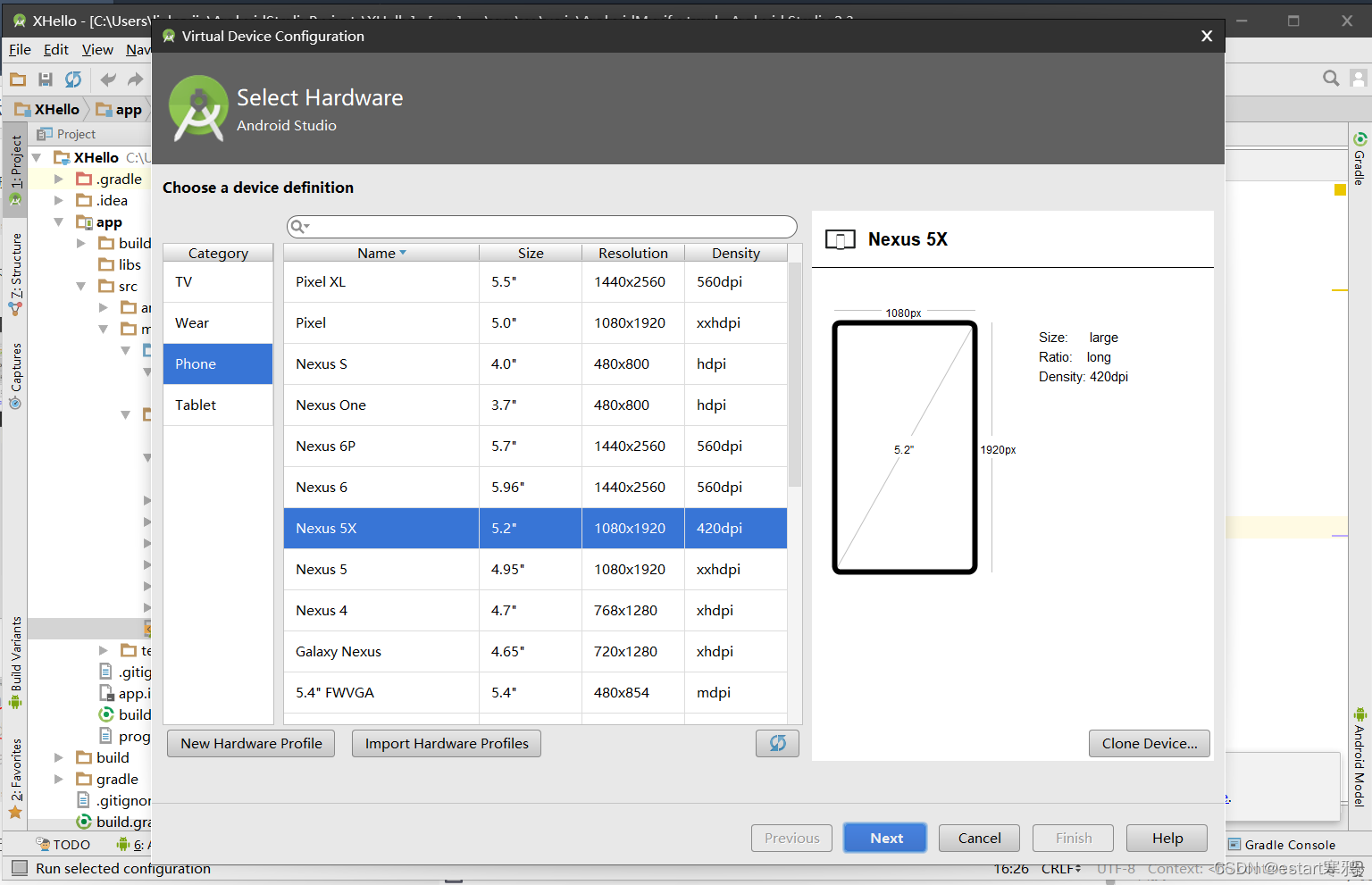
Task: Sort devices by Density column header
Action: [736, 253]
